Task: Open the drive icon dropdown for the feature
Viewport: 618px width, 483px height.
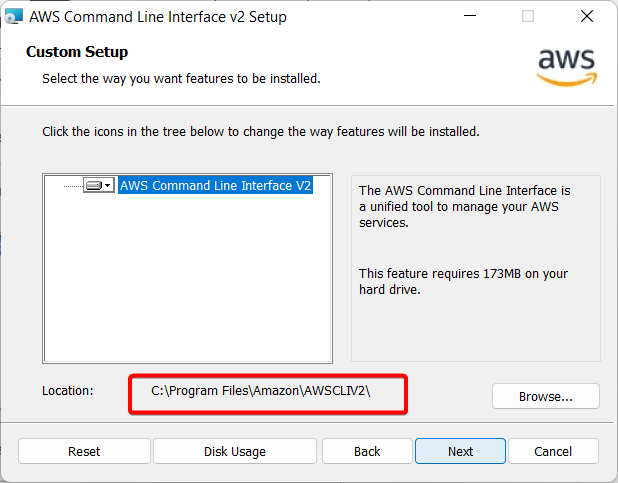Action: (x=99, y=186)
